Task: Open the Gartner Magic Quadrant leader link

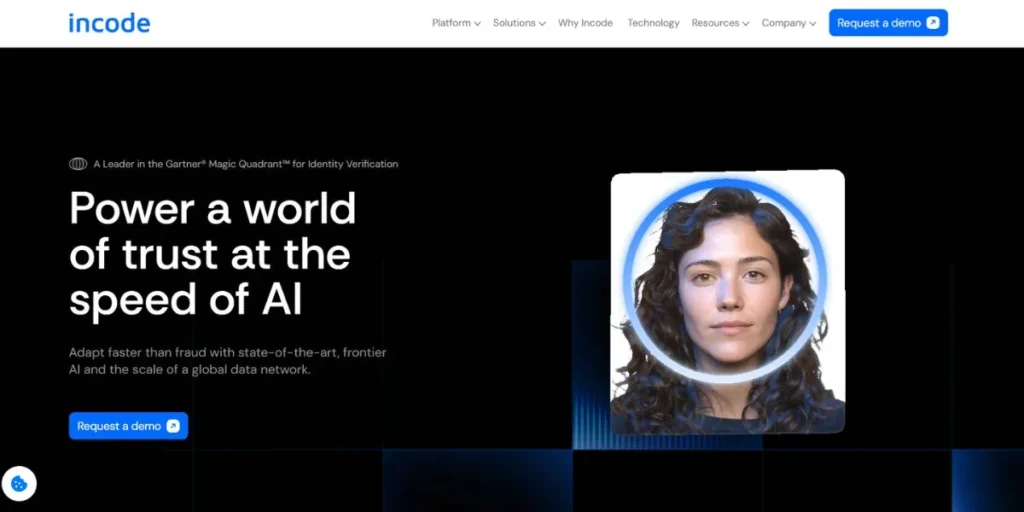Action: tap(233, 164)
